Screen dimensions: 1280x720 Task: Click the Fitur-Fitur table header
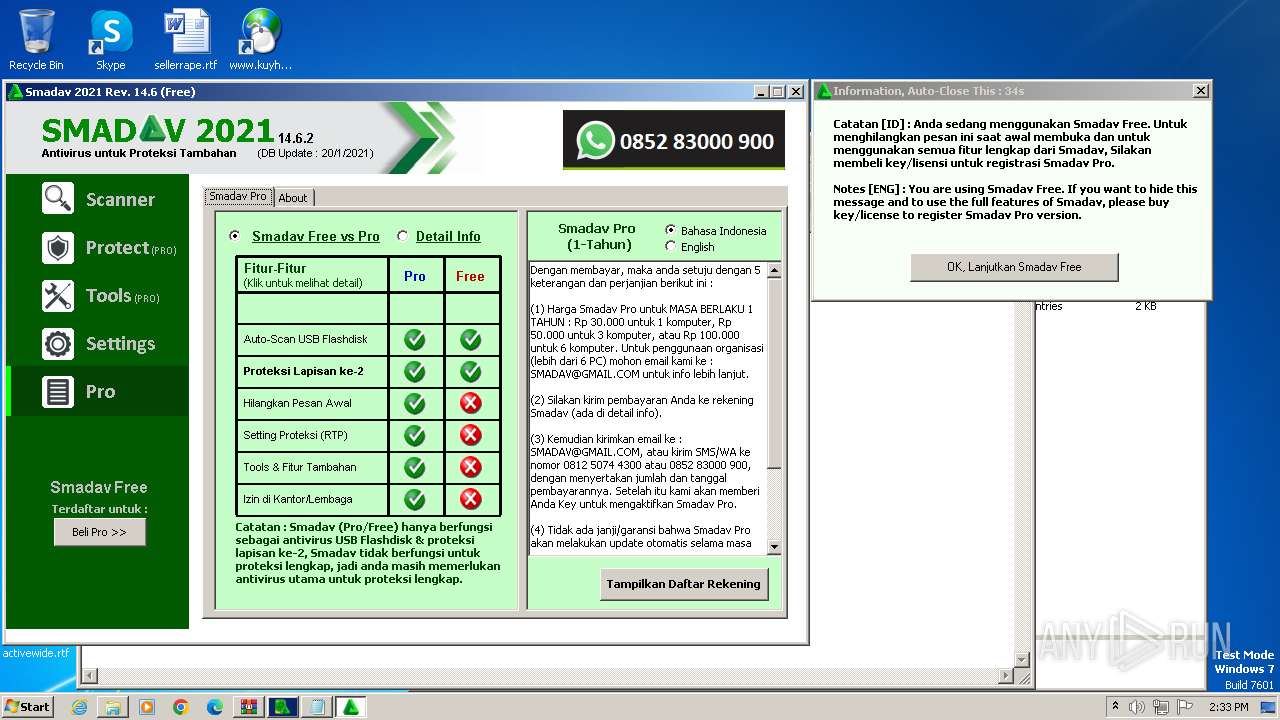click(x=312, y=275)
